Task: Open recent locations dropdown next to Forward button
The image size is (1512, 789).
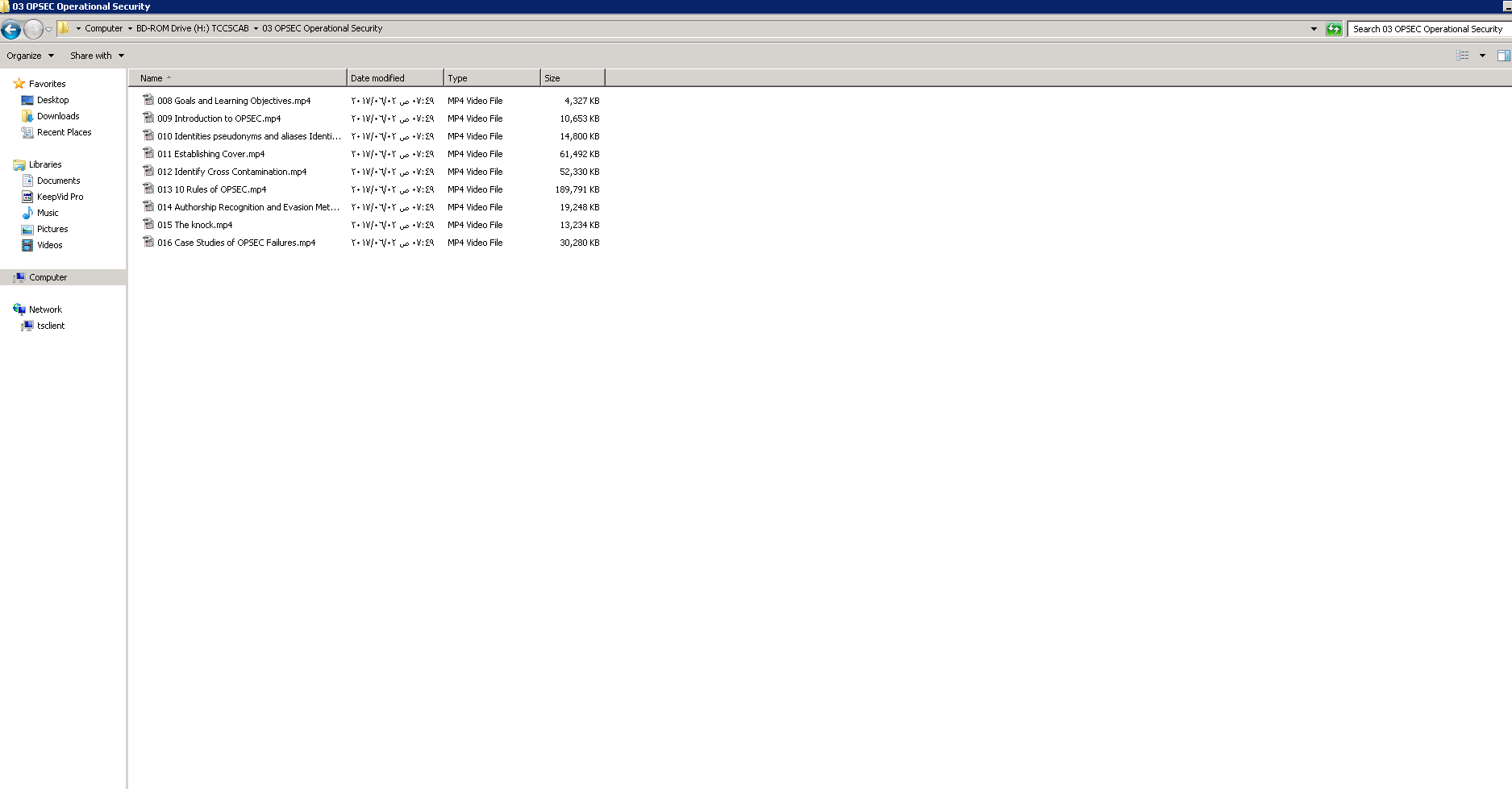Action: point(49,30)
